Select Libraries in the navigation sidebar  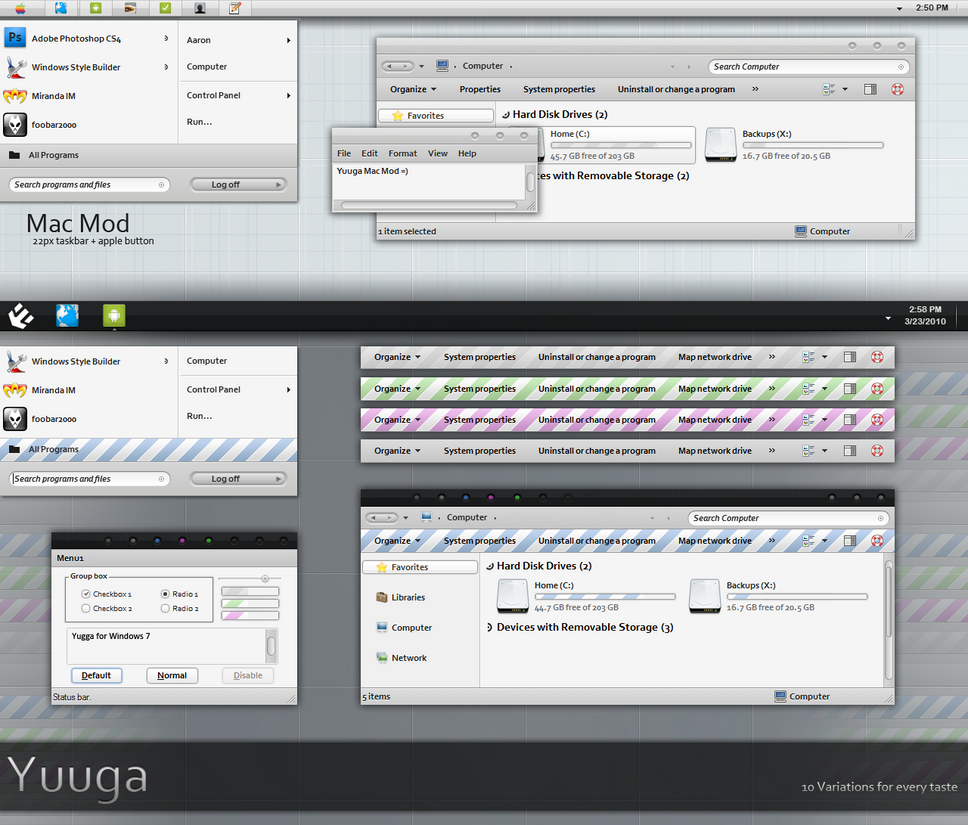(x=408, y=597)
